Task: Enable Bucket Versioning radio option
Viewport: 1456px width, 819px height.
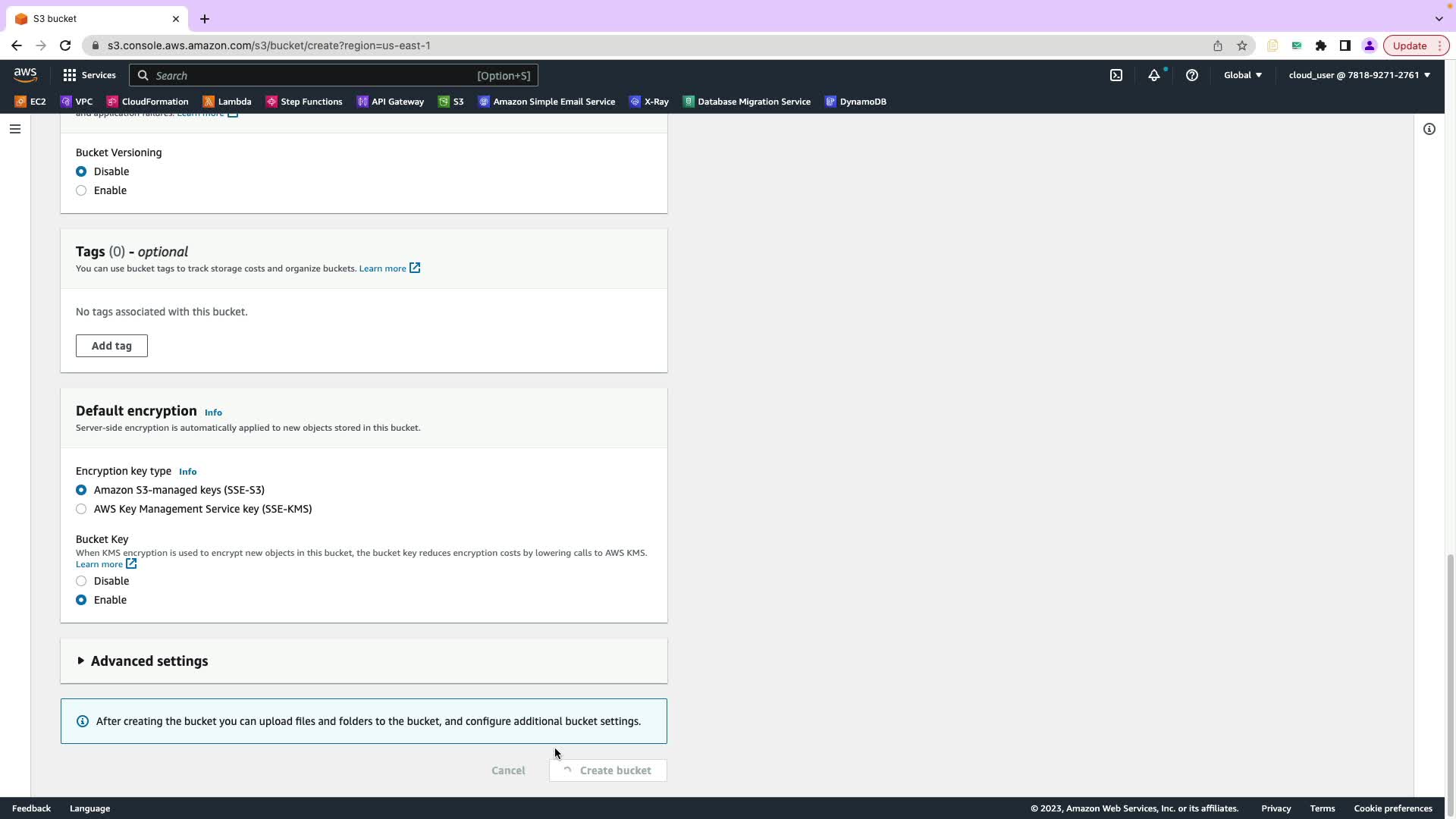Action: (x=81, y=190)
